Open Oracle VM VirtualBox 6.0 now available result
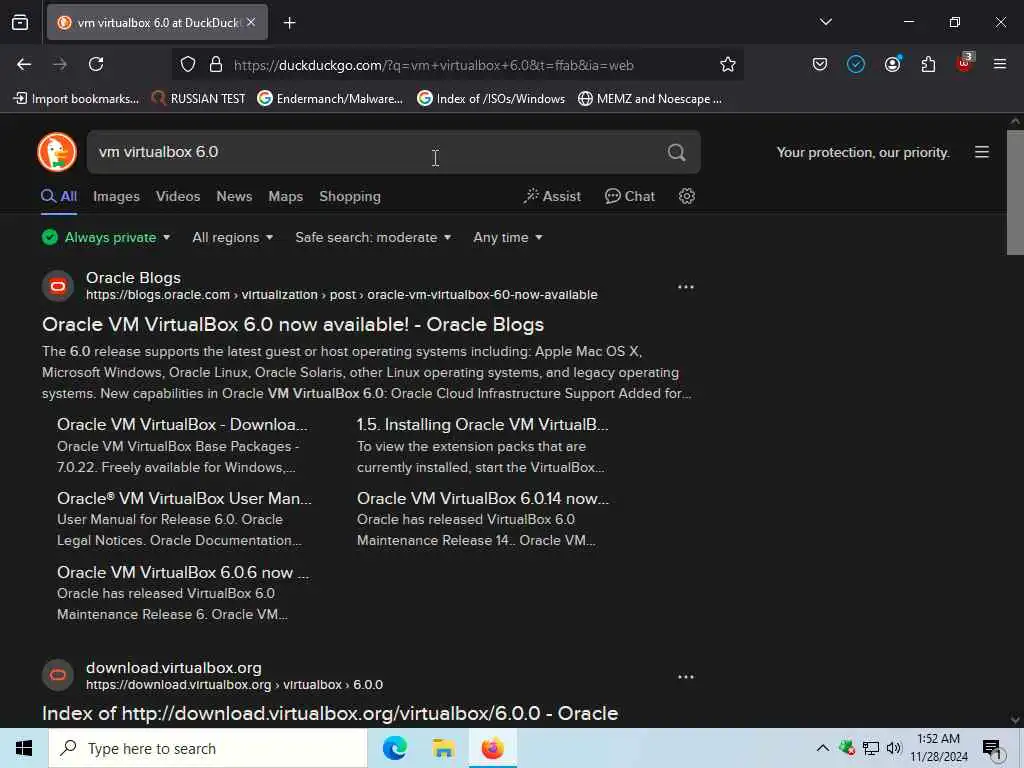 tap(293, 325)
